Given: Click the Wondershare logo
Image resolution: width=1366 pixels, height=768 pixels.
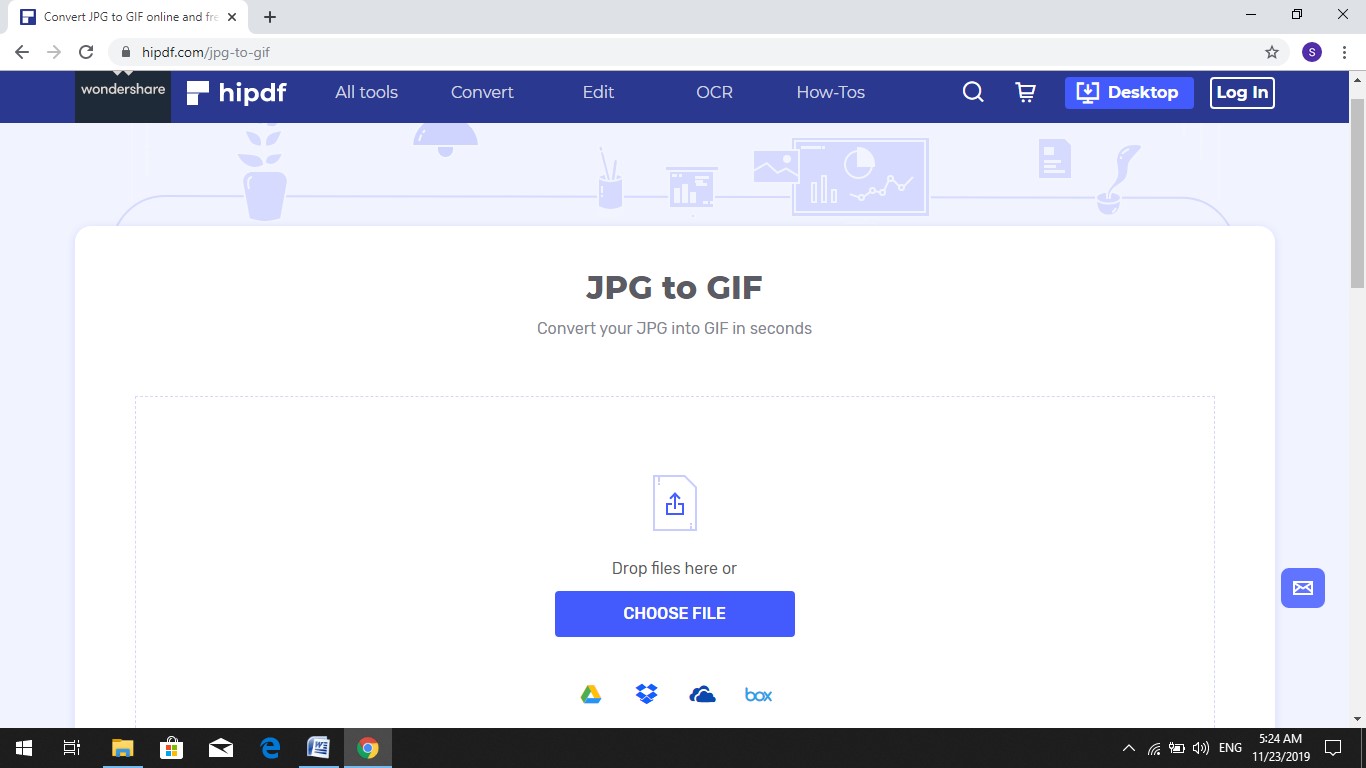Looking at the screenshot, I should tap(123, 90).
